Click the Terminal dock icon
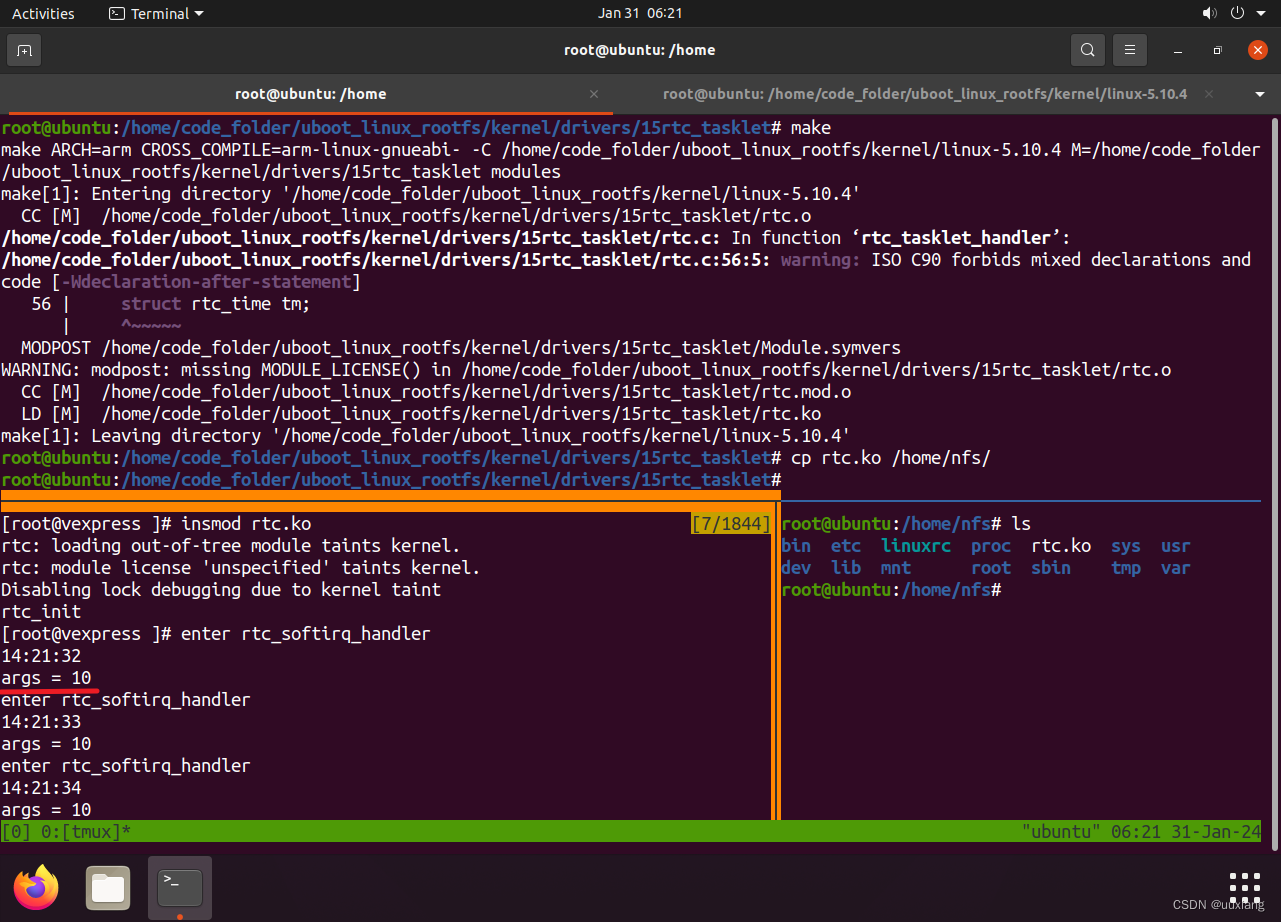Viewport: 1281px width, 922px height. (x=180, y=888)
